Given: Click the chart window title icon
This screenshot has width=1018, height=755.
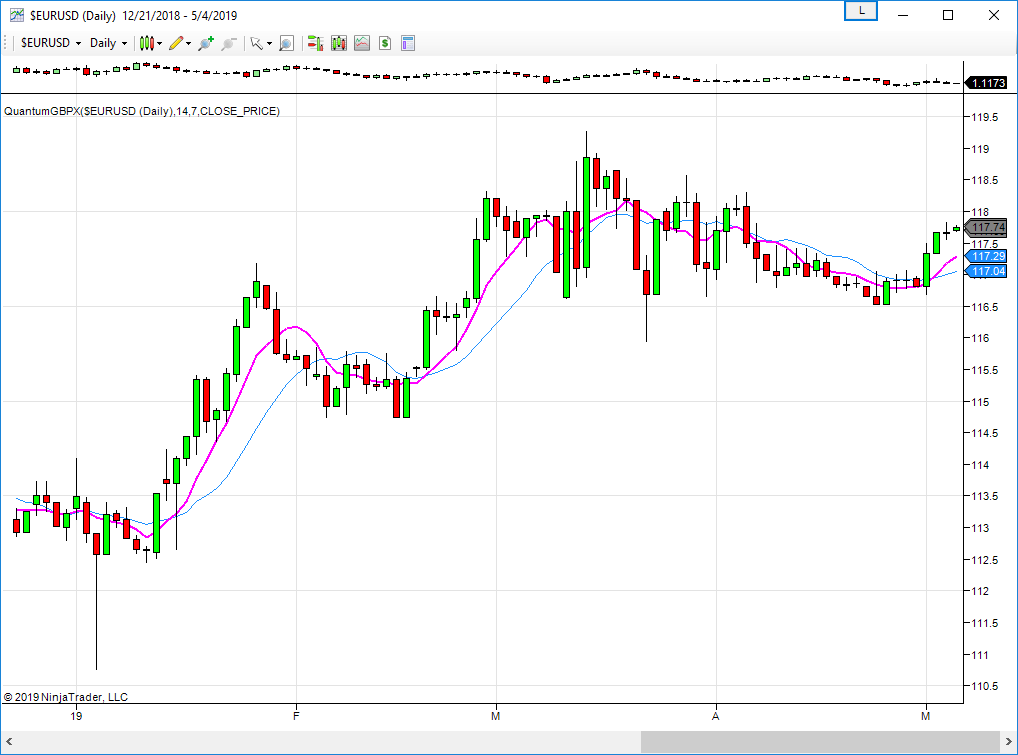Looking at the screenshot, I should [17, 15].
